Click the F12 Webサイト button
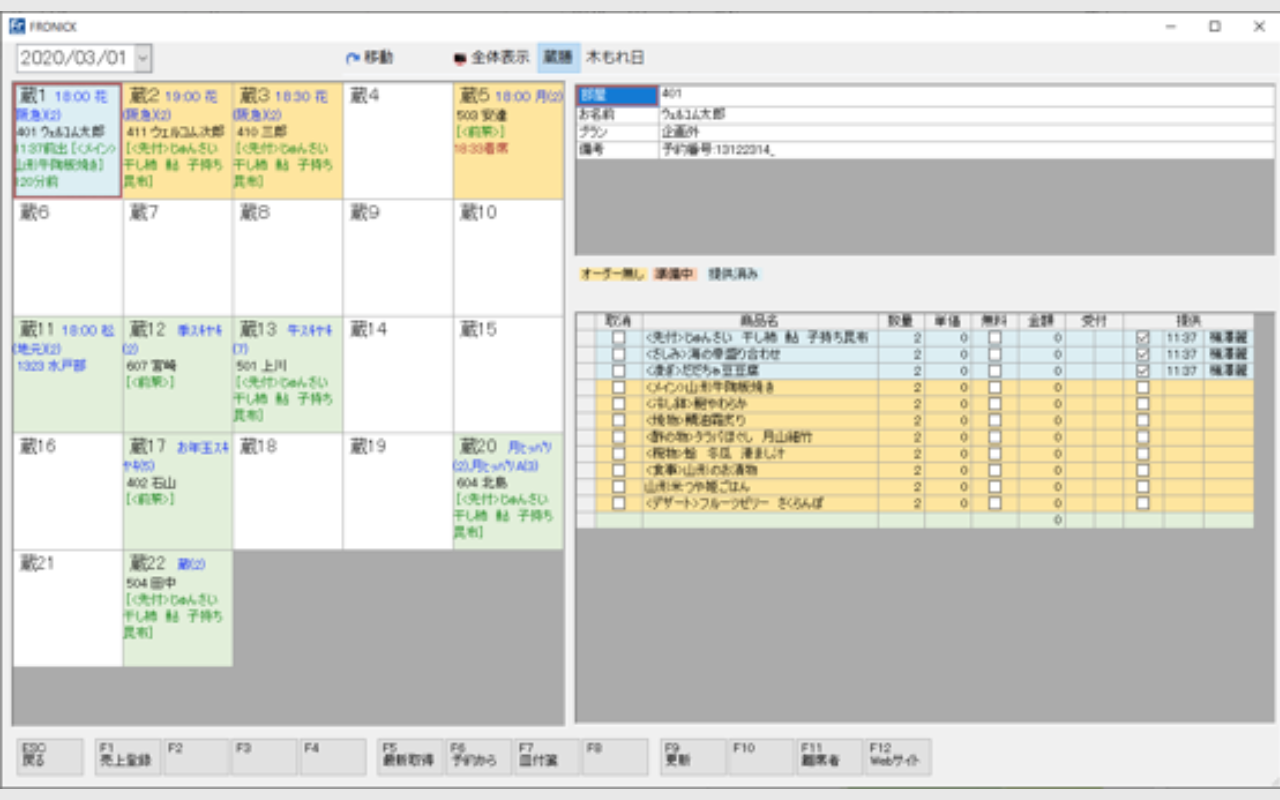The image size is (1280, 800). [897, 757]
